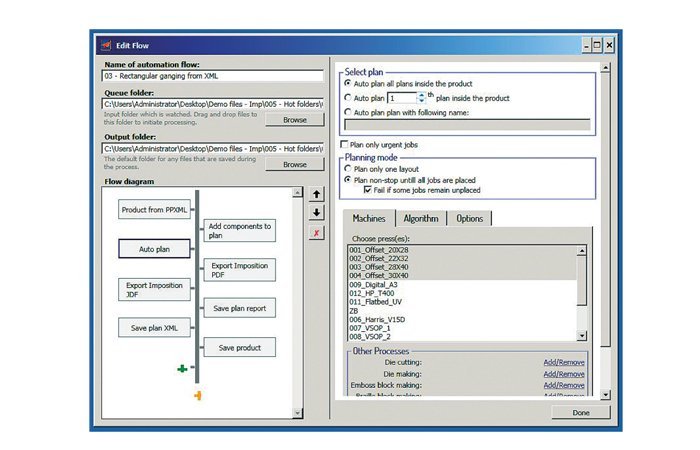Select press 006_Harris_V15D

(x=462, y=319)
